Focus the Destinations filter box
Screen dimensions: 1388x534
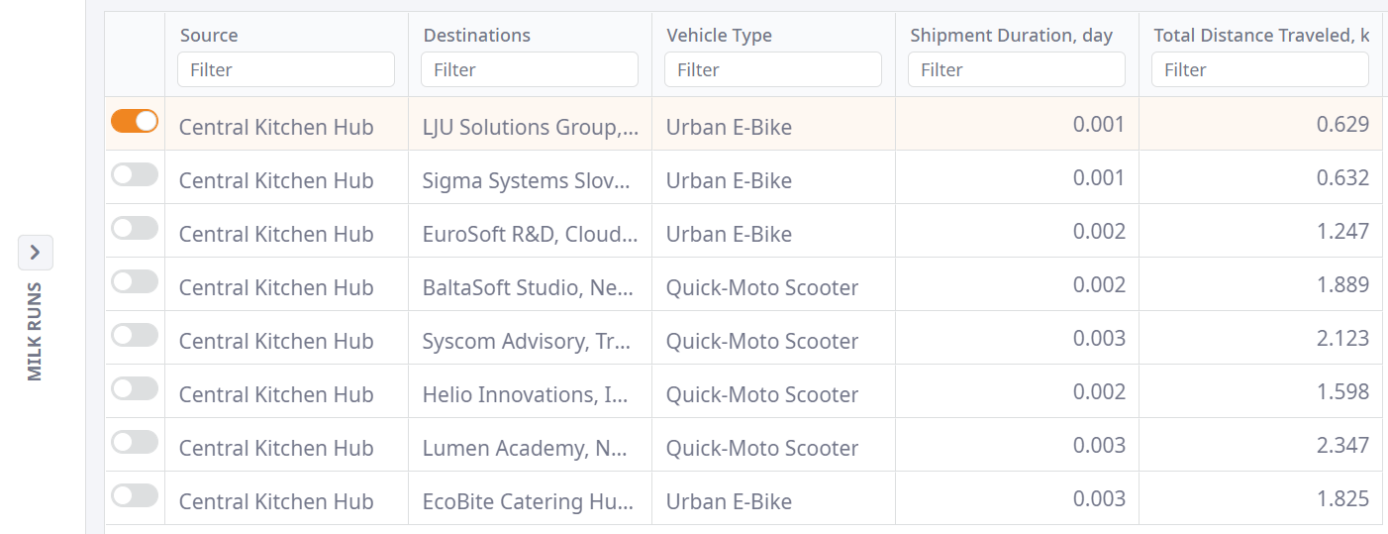pos(529,70)
